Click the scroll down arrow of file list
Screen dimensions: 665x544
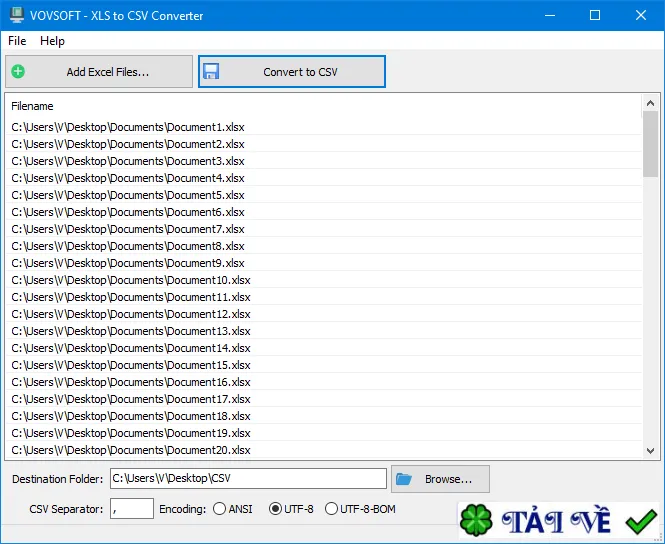coord(650,451)
